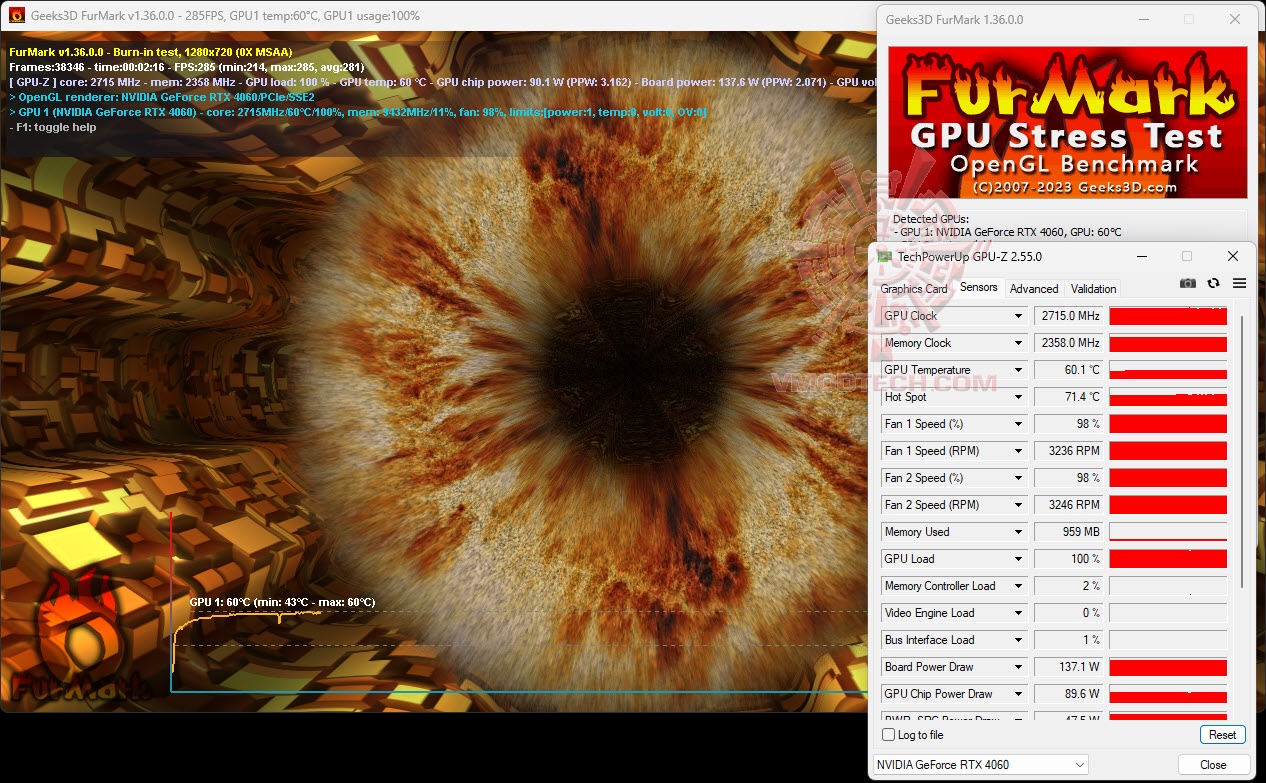Click the GPU-Z refresh icon
This screenshot has width=1266, height=783.
coord(1213,284)
